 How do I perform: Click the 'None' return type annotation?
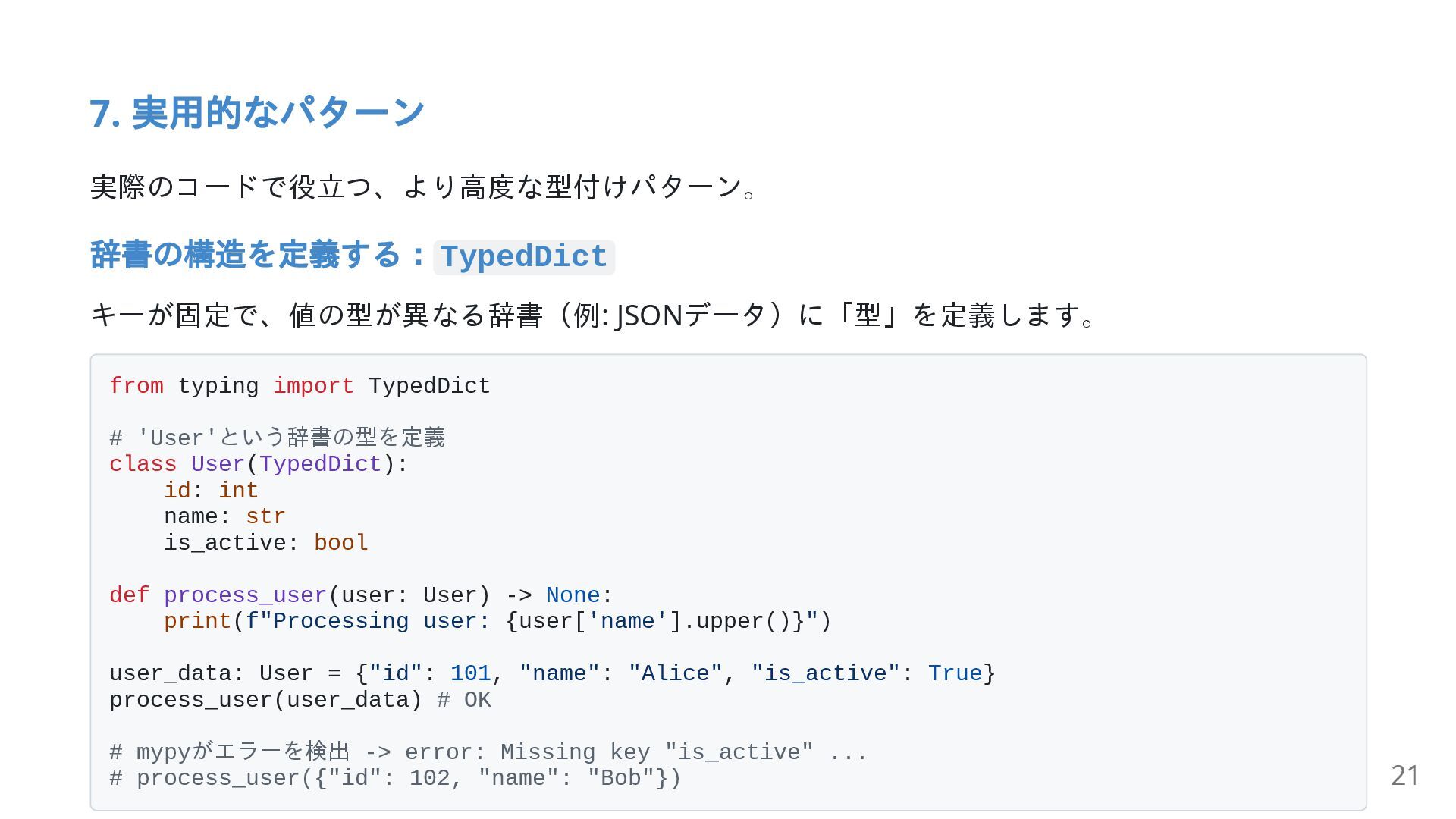click(573, 595)
